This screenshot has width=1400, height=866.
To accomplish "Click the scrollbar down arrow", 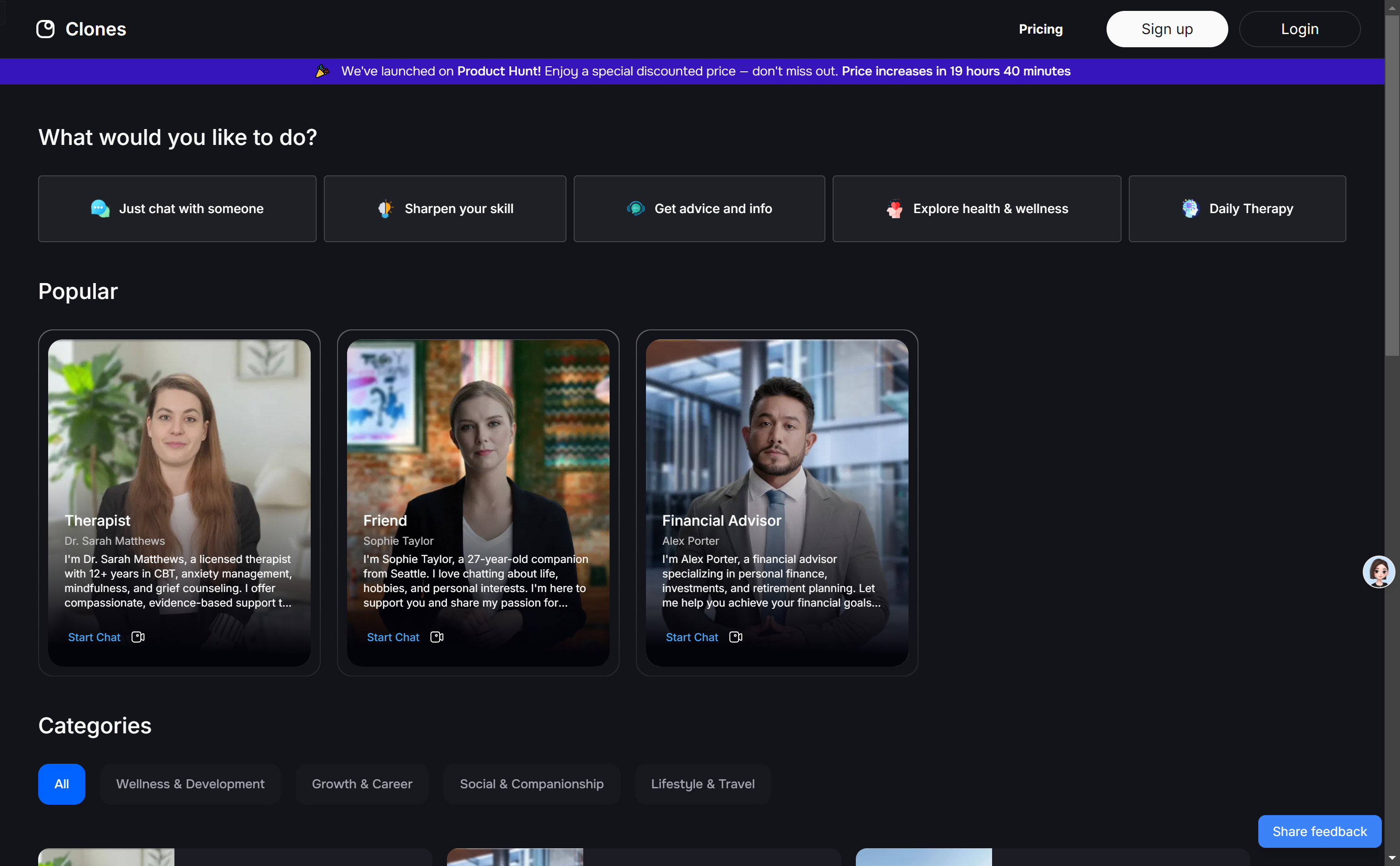I will click(1392, 859).
